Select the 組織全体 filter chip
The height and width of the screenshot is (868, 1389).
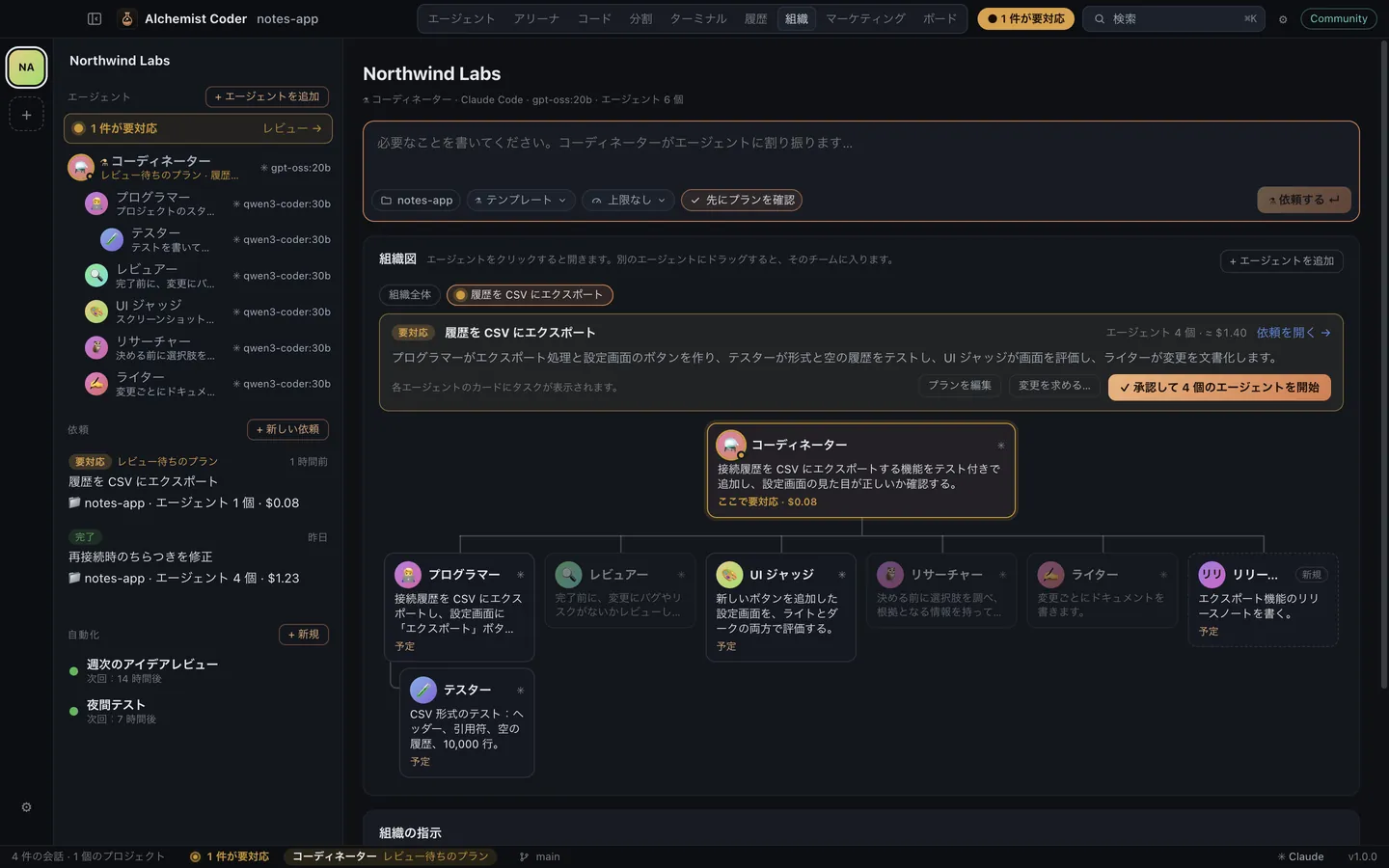coord(410,295)
